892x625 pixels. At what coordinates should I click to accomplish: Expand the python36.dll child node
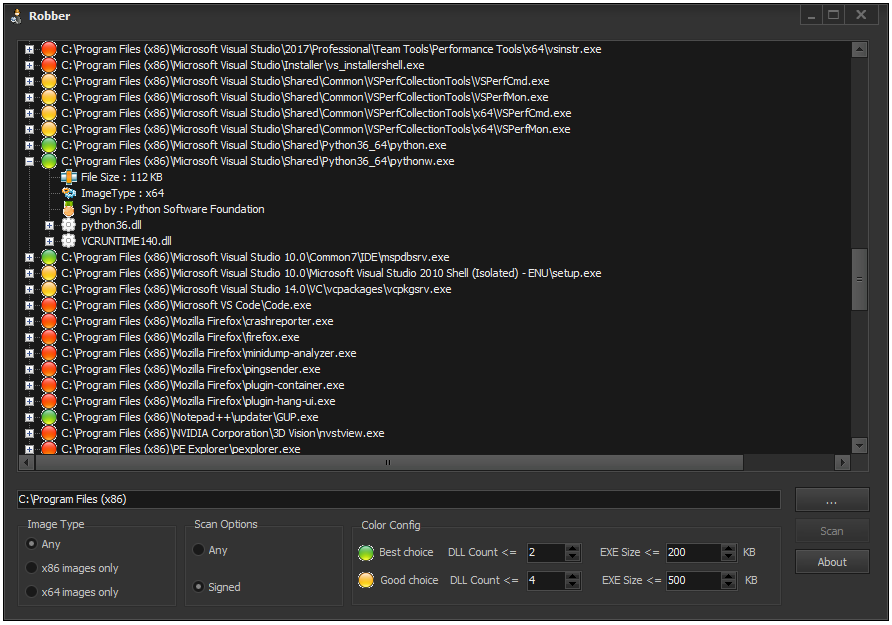point(49,225)
